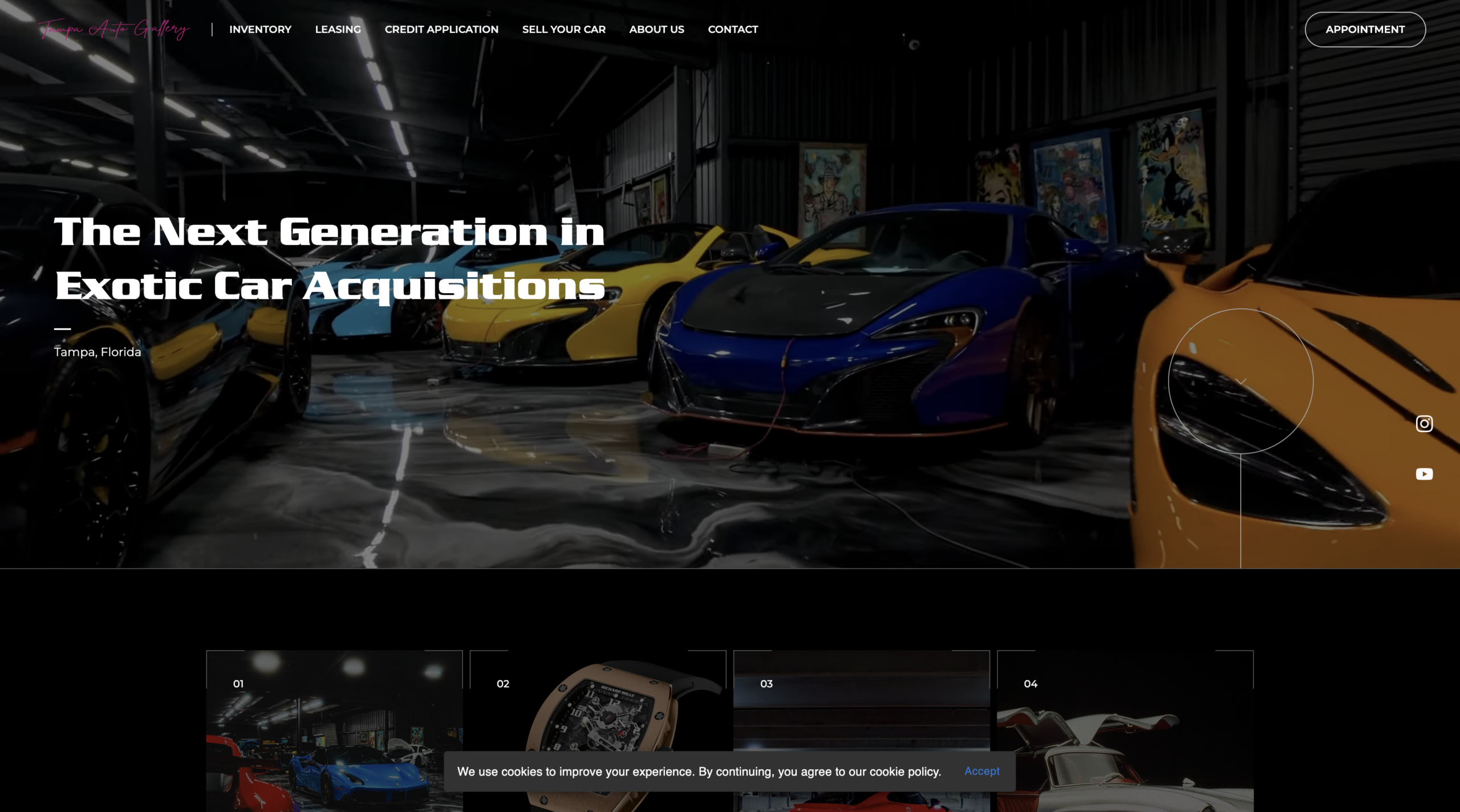Open Credit Application in the navigation
This screenshot has width=1460, height=812.
pos(441,29)
